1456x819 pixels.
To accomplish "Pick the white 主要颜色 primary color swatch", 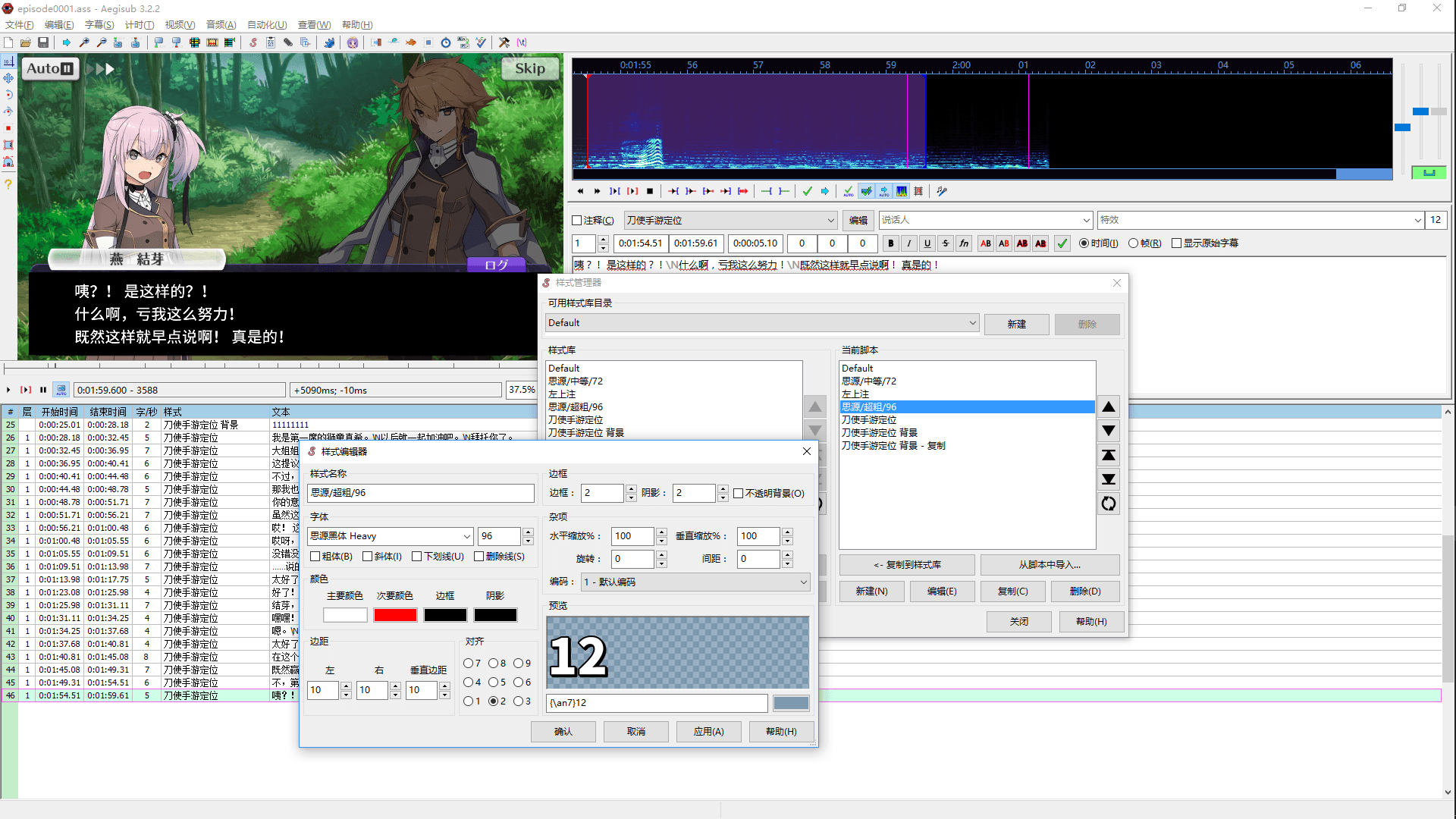I will (345, 615).
